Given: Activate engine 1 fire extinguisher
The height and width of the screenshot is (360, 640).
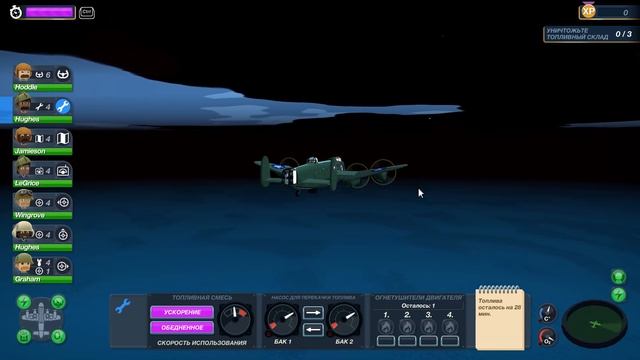Looking at the screenshot, I should point(386,327).
